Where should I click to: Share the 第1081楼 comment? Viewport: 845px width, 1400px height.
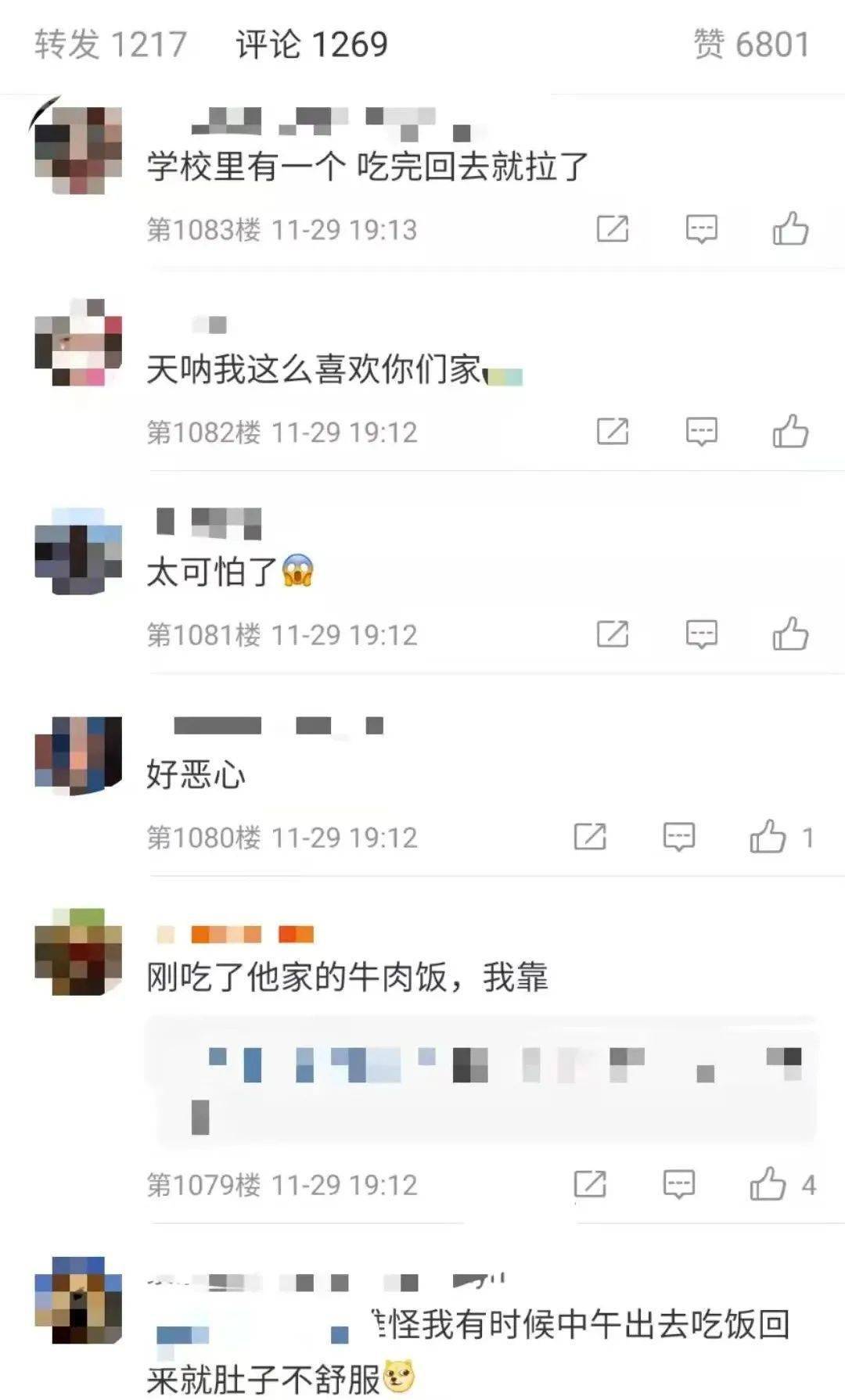click(x=613, y=634)
